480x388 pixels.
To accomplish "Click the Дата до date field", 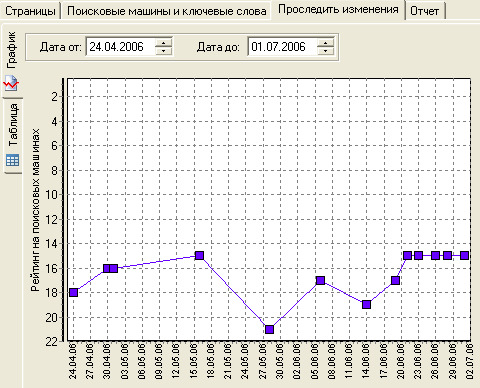I will (282, 47).
